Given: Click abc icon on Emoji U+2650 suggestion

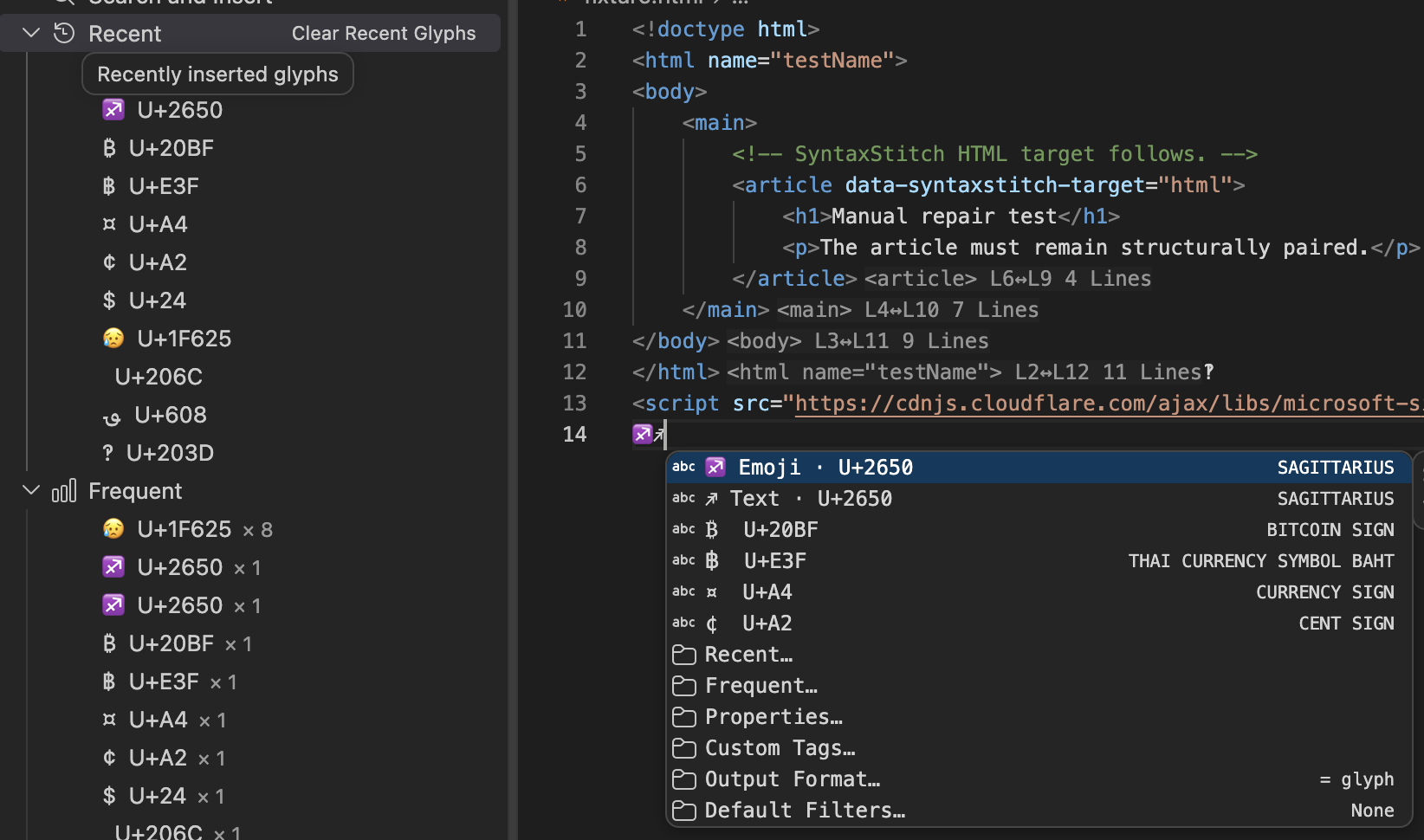Looking at the screenshot, I should [x=683, y=467].
